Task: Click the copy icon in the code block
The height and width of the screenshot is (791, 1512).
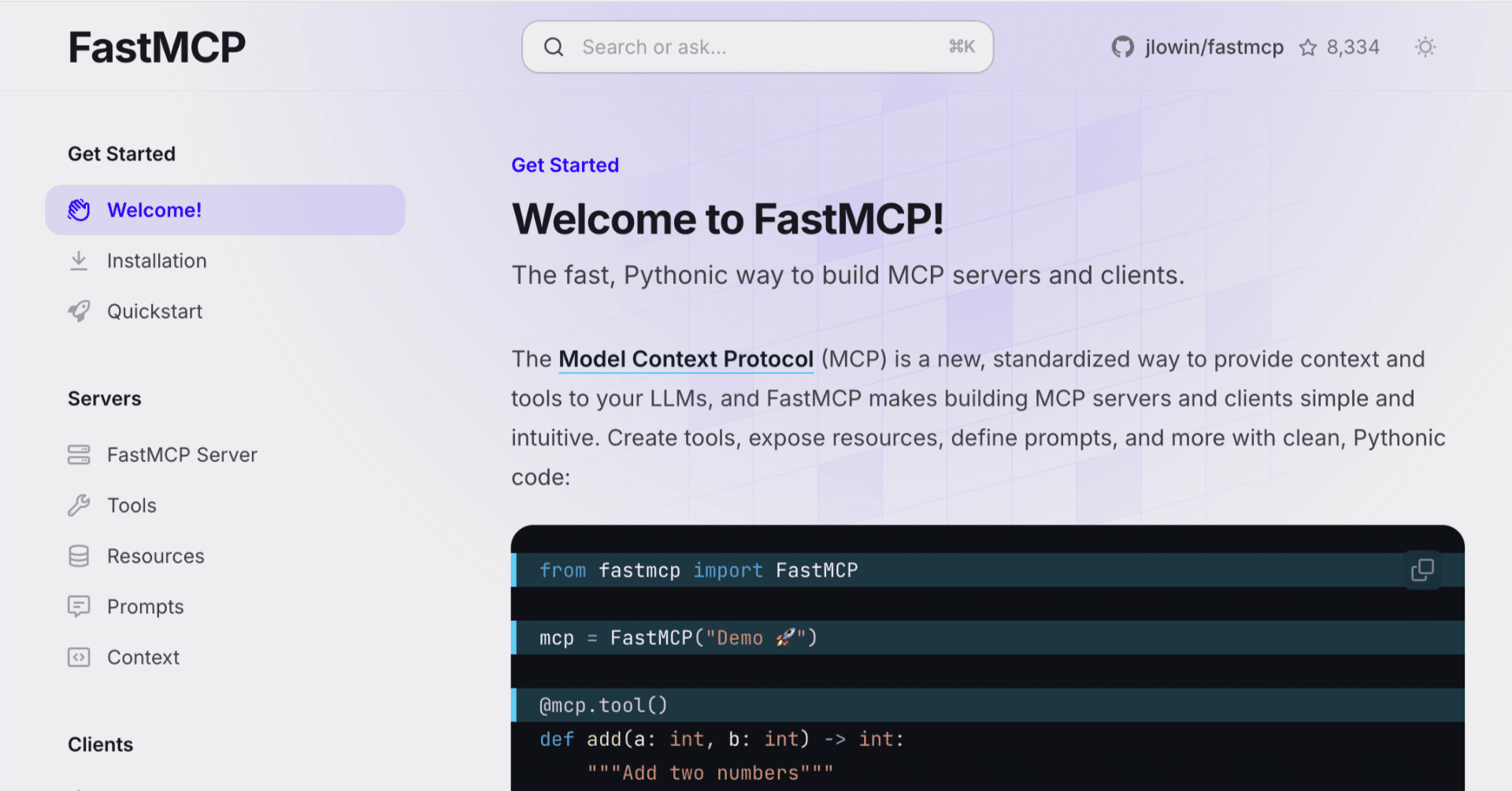Action: coord(1422,569)
